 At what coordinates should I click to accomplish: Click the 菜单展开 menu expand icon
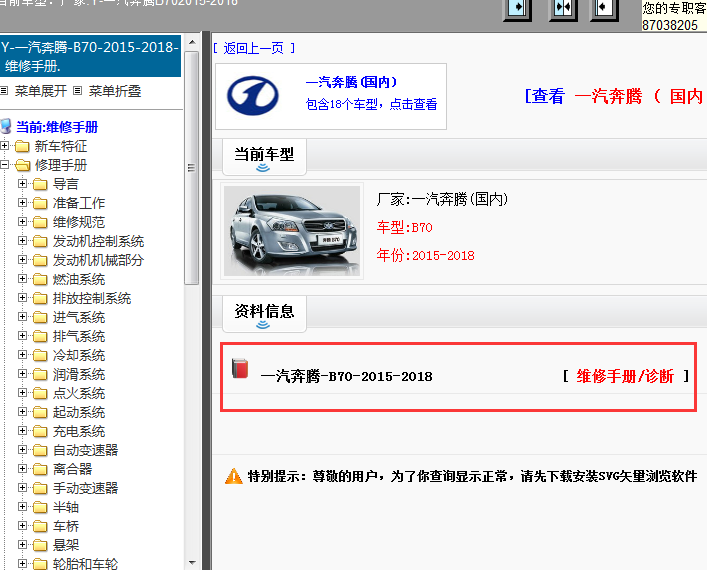point(5,91)
